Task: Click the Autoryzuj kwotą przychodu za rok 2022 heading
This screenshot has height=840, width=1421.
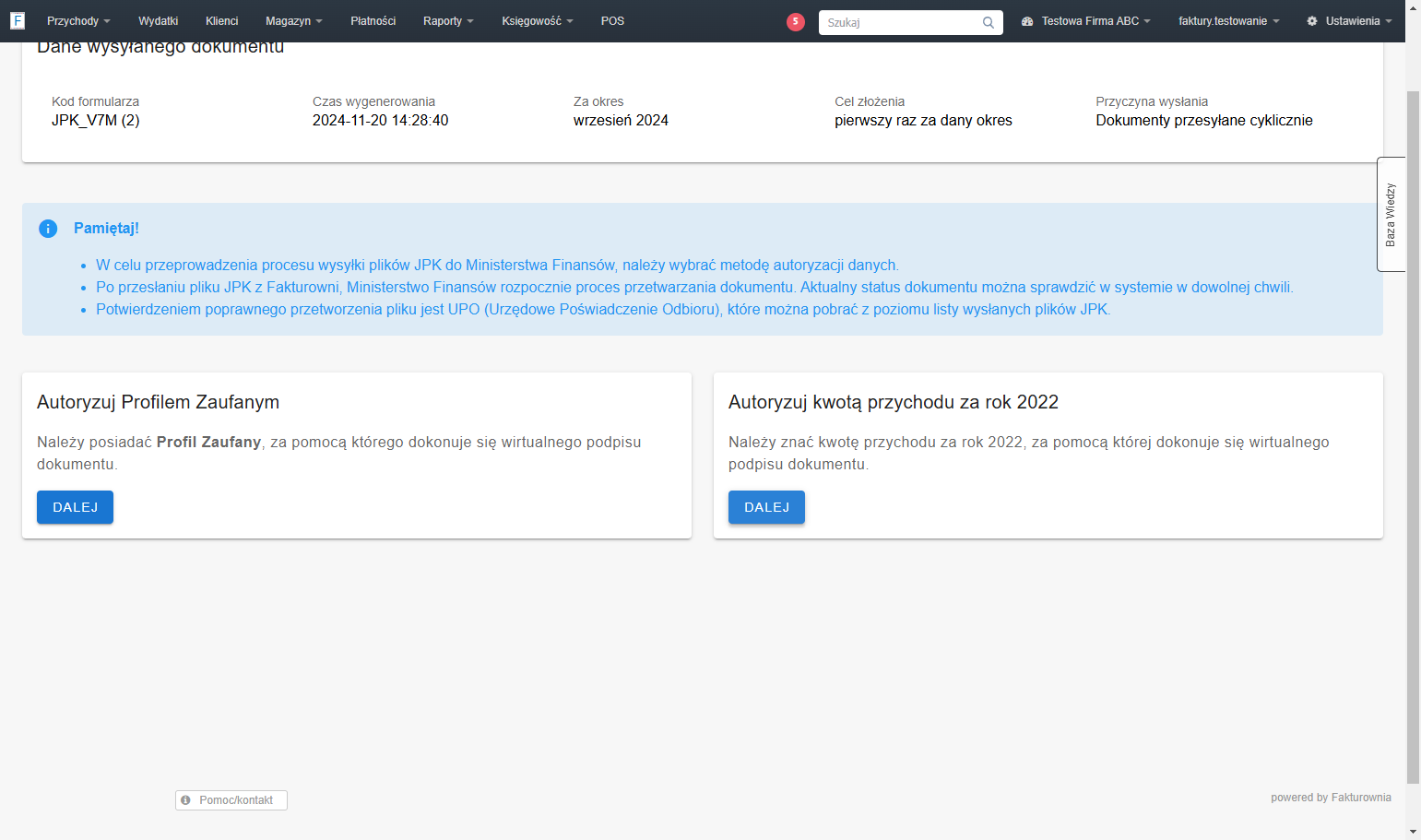Action: click(894, 402)
